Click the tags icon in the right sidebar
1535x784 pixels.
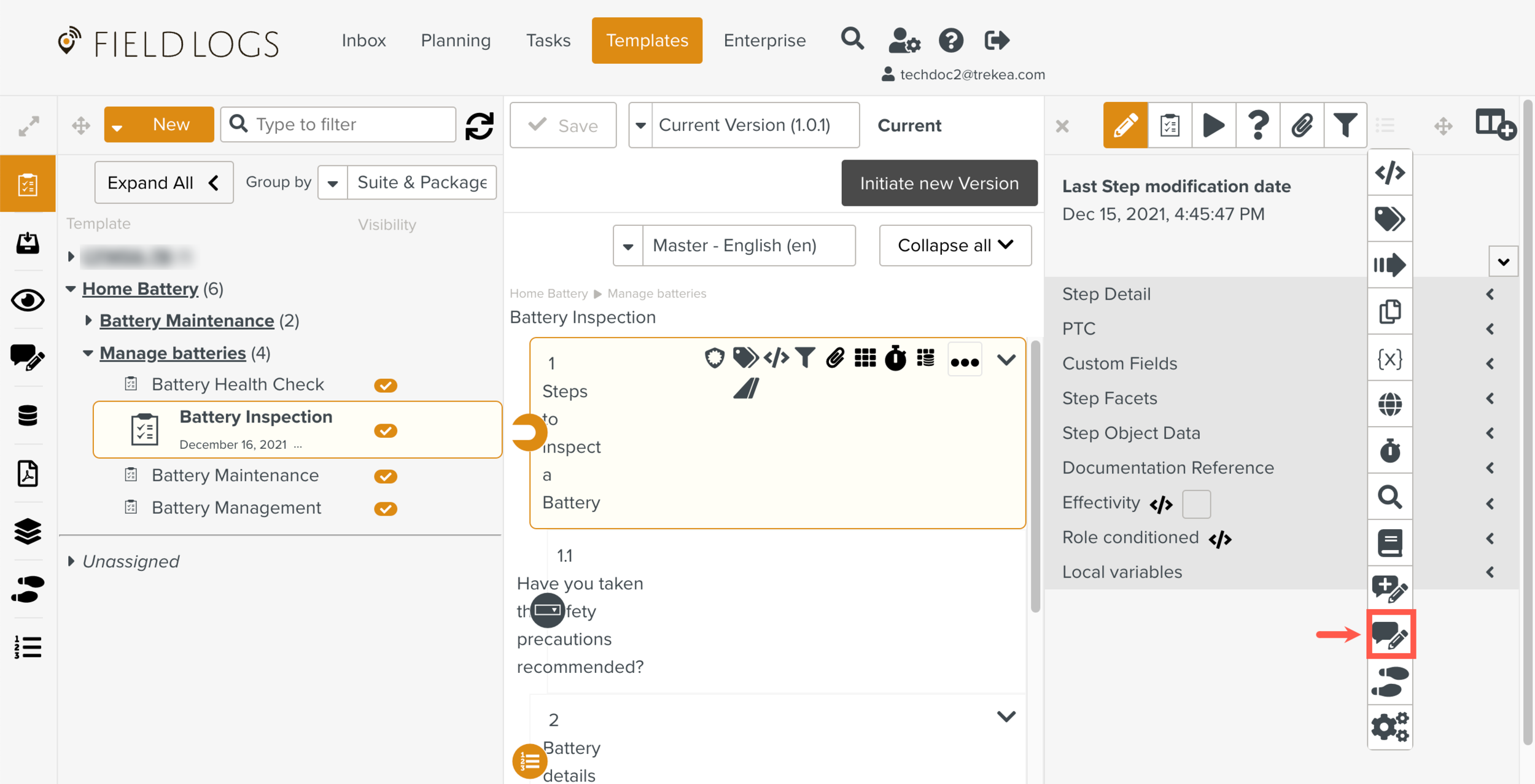1389,219
